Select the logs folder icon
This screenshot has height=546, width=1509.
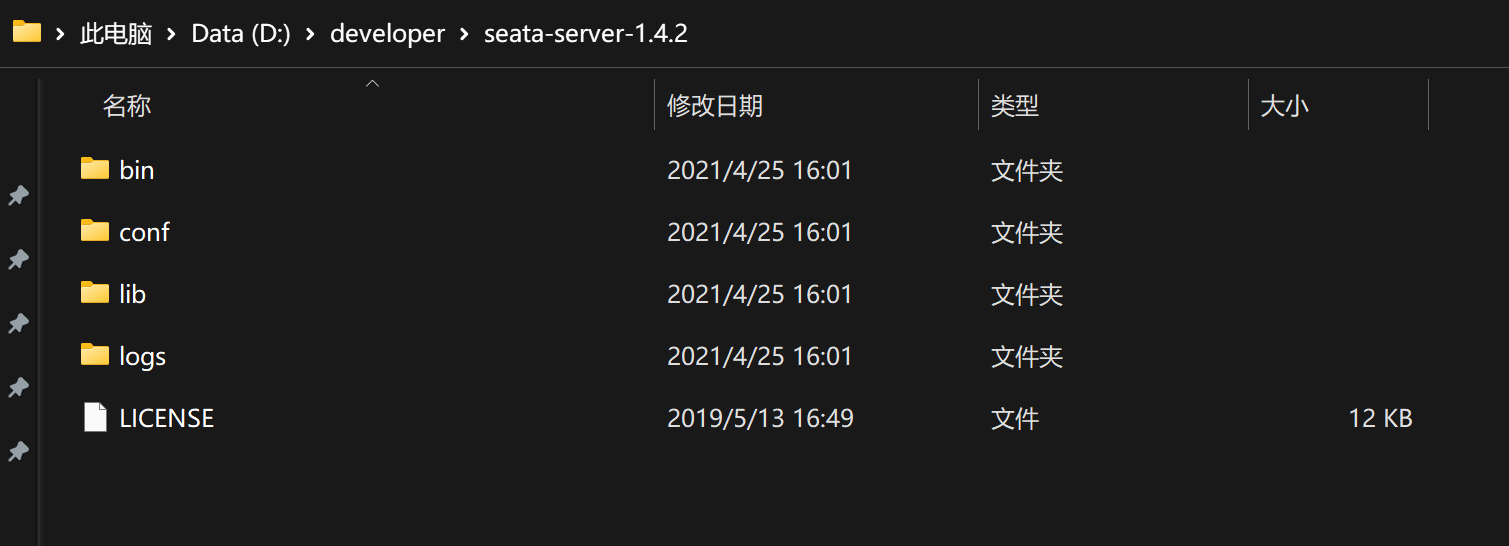95,355
